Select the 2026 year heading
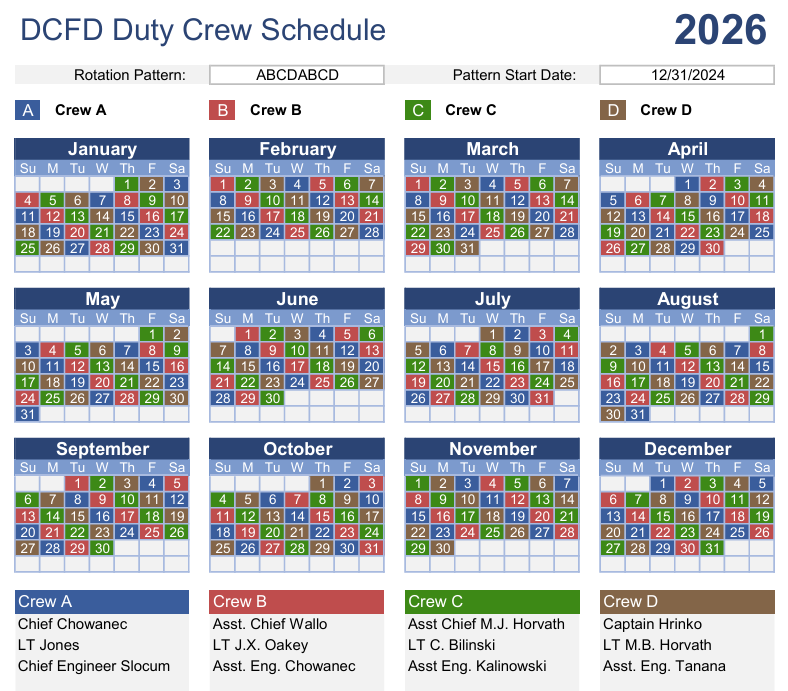 720,30
